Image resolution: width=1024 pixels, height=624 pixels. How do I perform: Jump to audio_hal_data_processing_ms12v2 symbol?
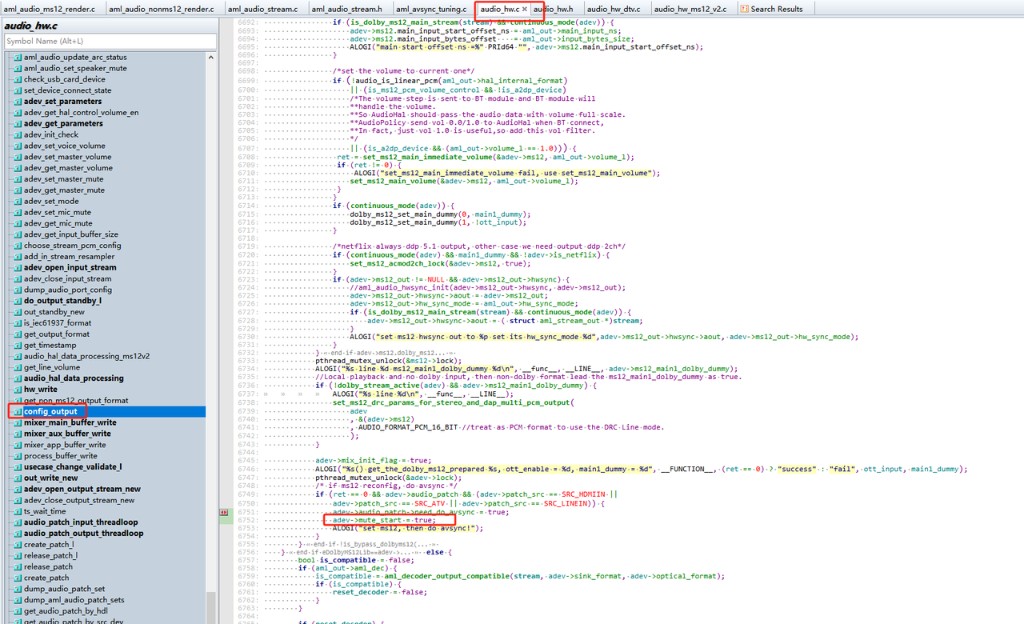[87, 357]
